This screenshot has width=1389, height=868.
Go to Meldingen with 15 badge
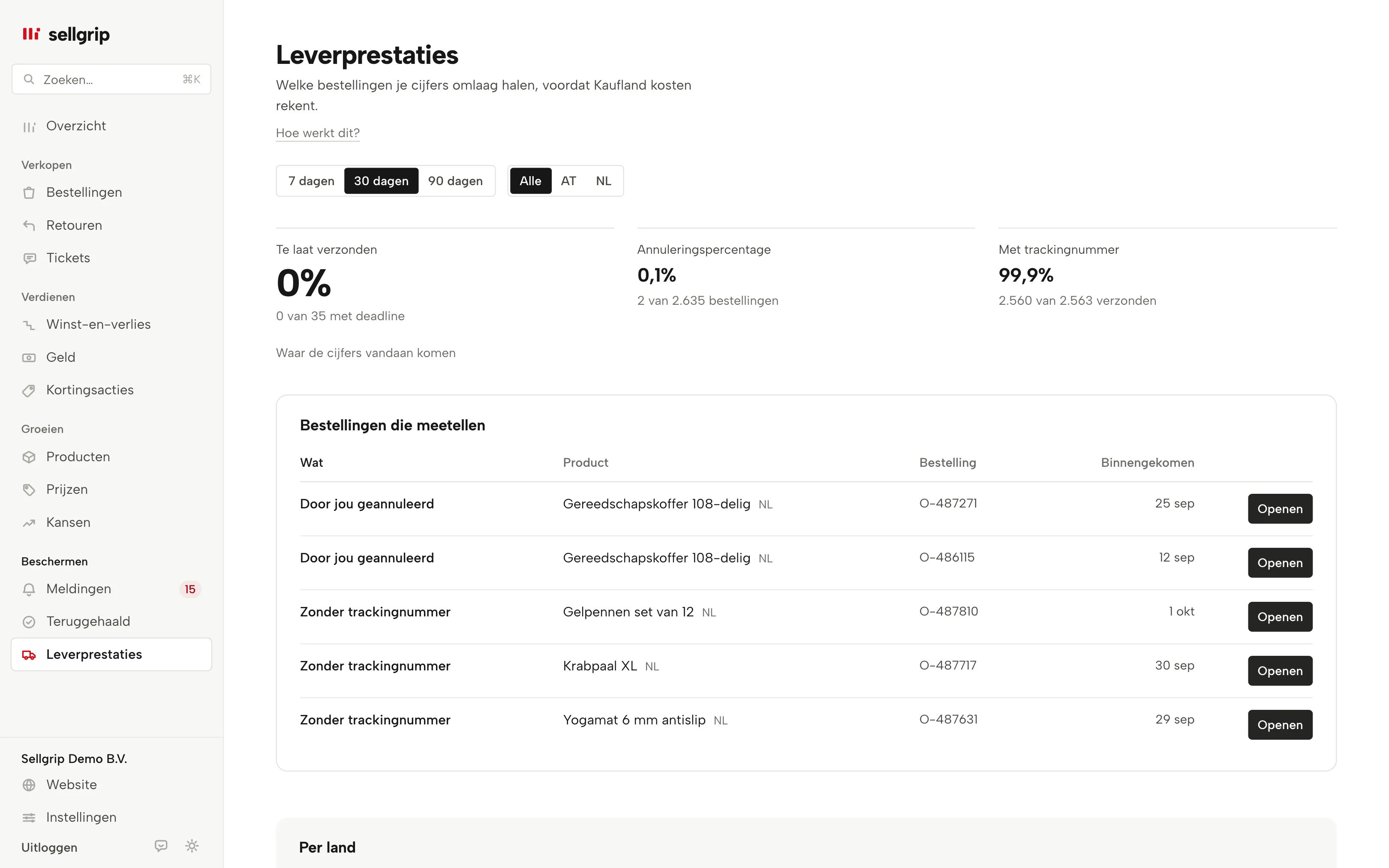(111, 589)
